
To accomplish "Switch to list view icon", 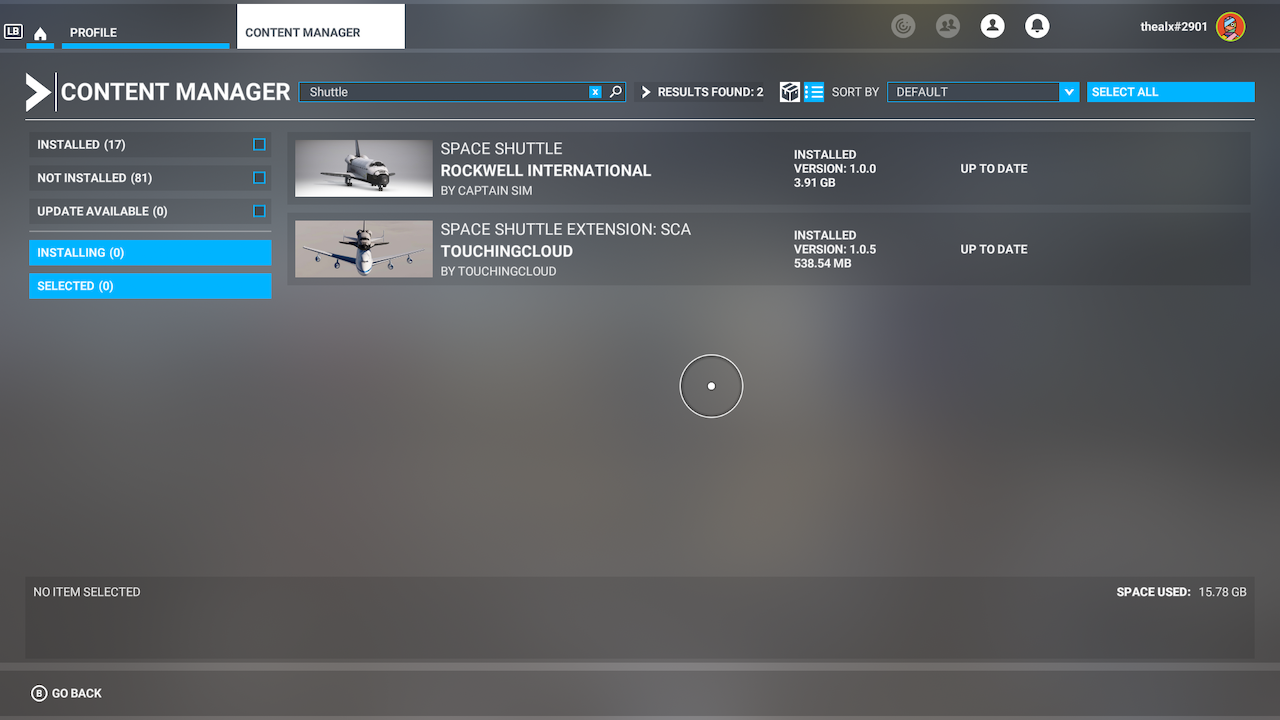I will pyautogui.click(x=814, y=92).
